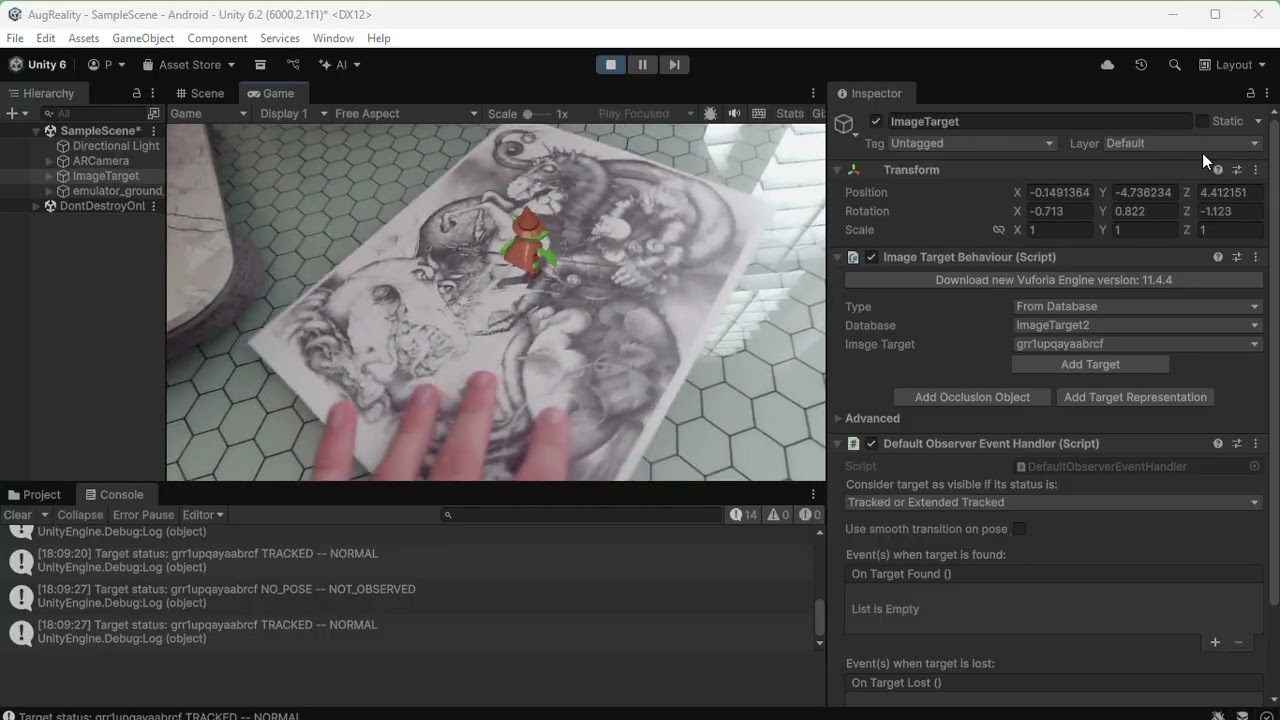The height and width of the screenshot is (720, 1280).
Task: Open SampleScene options kebab menu
Action: [x=153, y=131]
